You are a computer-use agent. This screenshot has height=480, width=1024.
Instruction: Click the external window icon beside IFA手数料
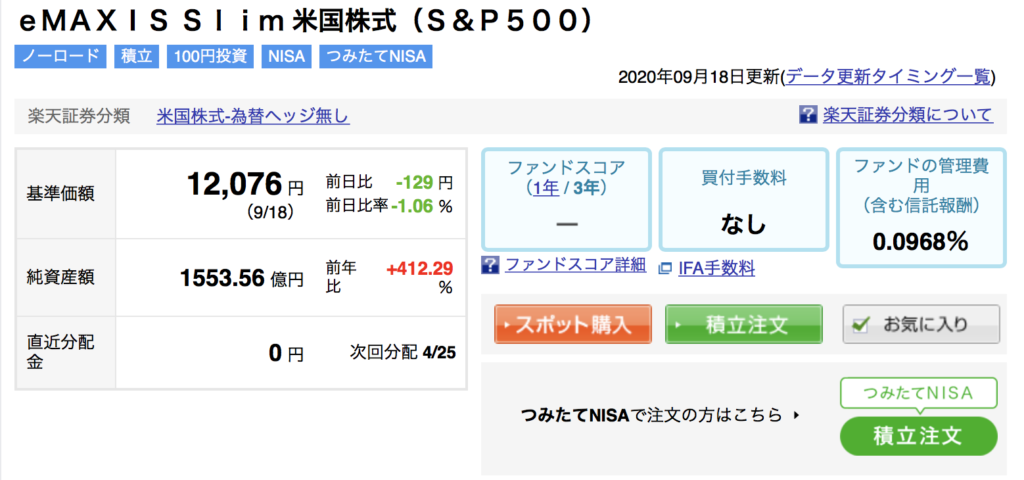tap(665, 268)
